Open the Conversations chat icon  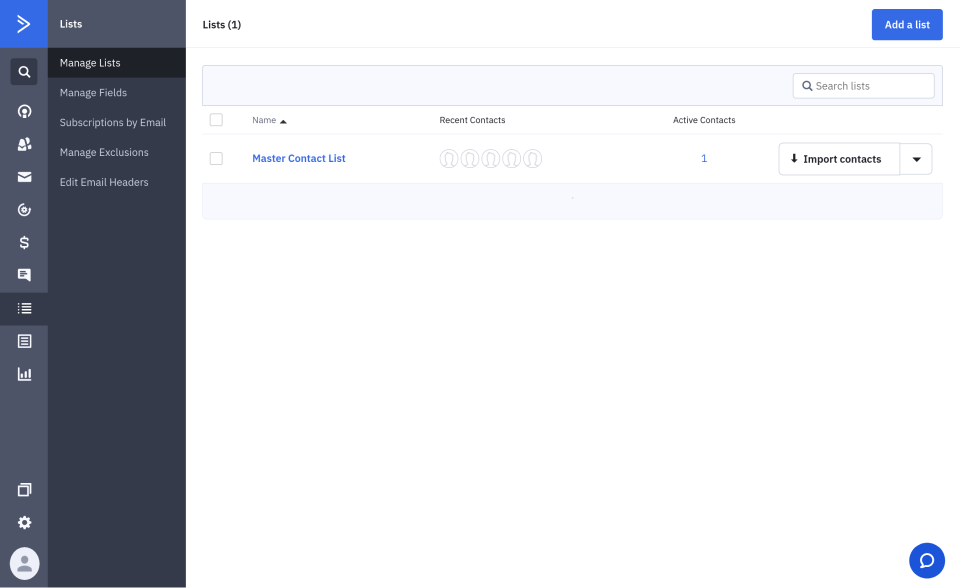[24, 275]
